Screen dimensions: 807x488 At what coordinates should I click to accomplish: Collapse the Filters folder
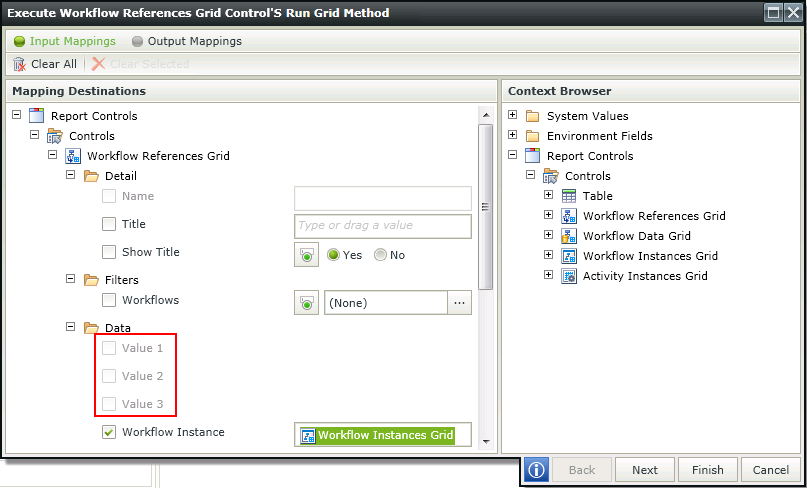[x=71, y=278]
